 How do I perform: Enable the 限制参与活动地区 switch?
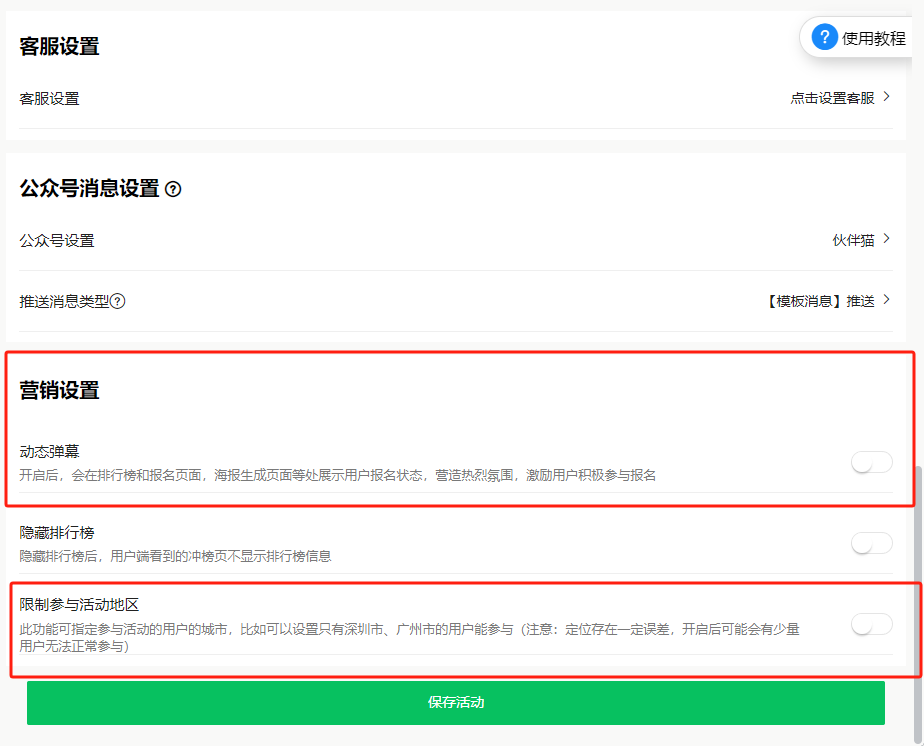(x=872, y=624)
